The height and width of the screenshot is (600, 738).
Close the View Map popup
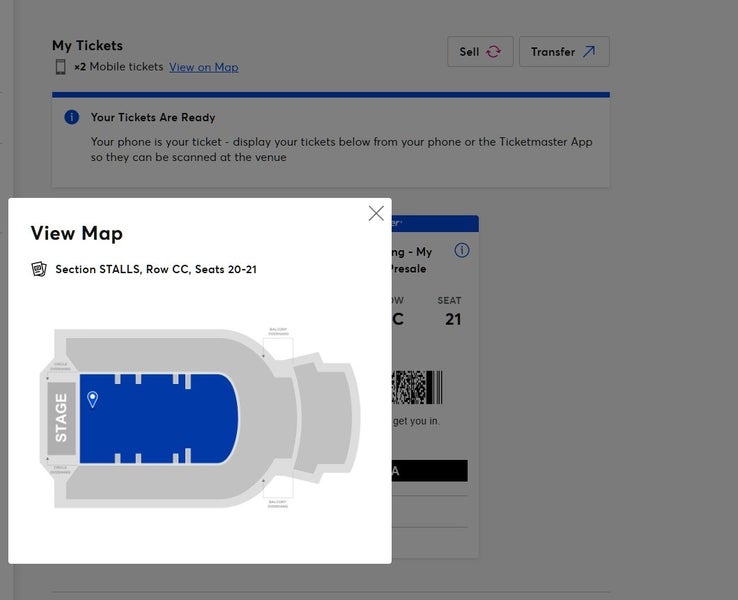coord(376,213)
